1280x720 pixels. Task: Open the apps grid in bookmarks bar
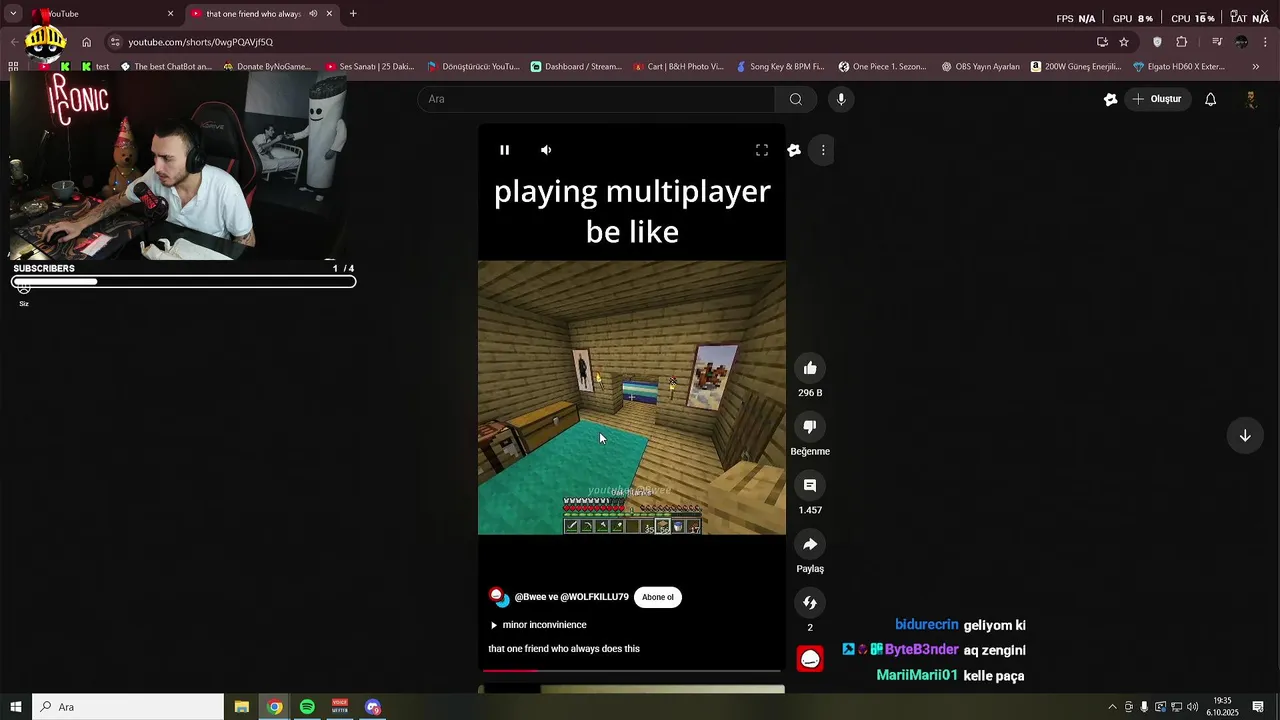[x=13, y=67]
